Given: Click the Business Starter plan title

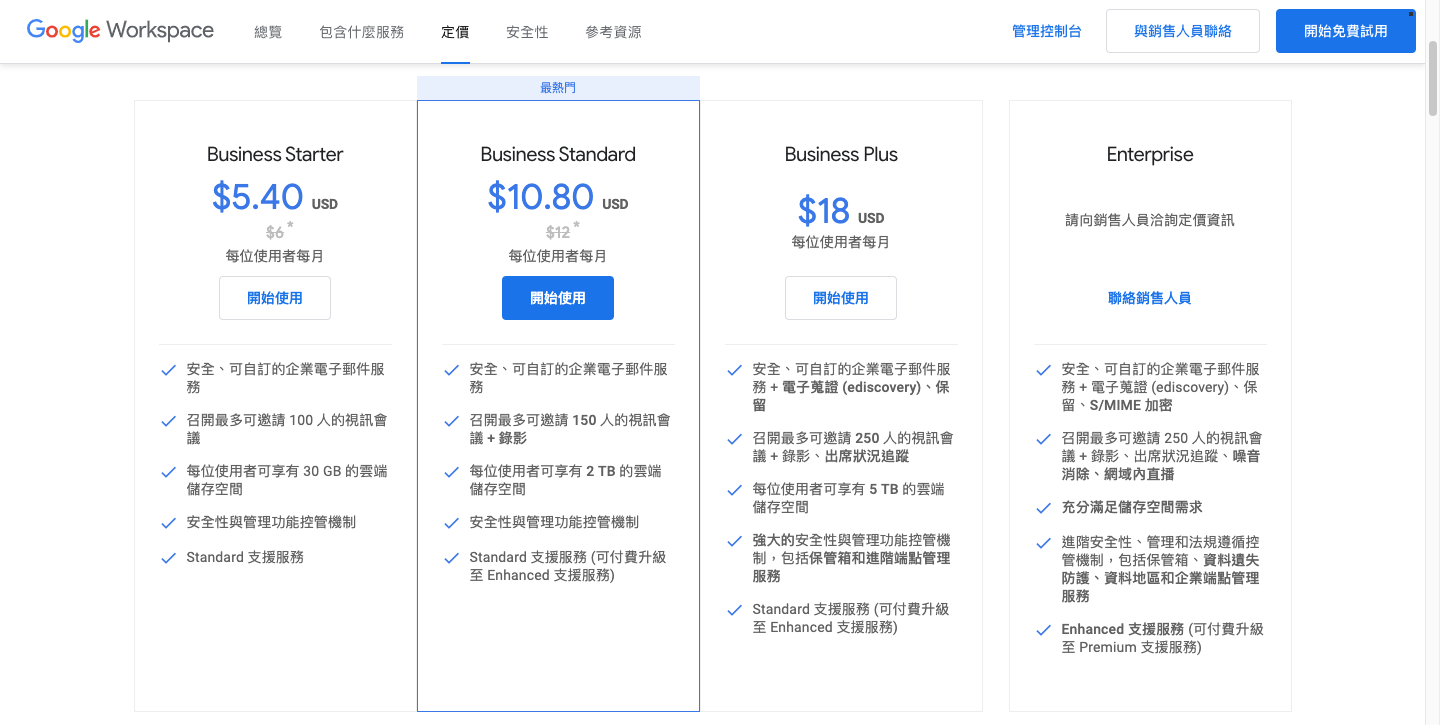Looking at the screenshot, I should pyautogui.click(x=275, y=154).
